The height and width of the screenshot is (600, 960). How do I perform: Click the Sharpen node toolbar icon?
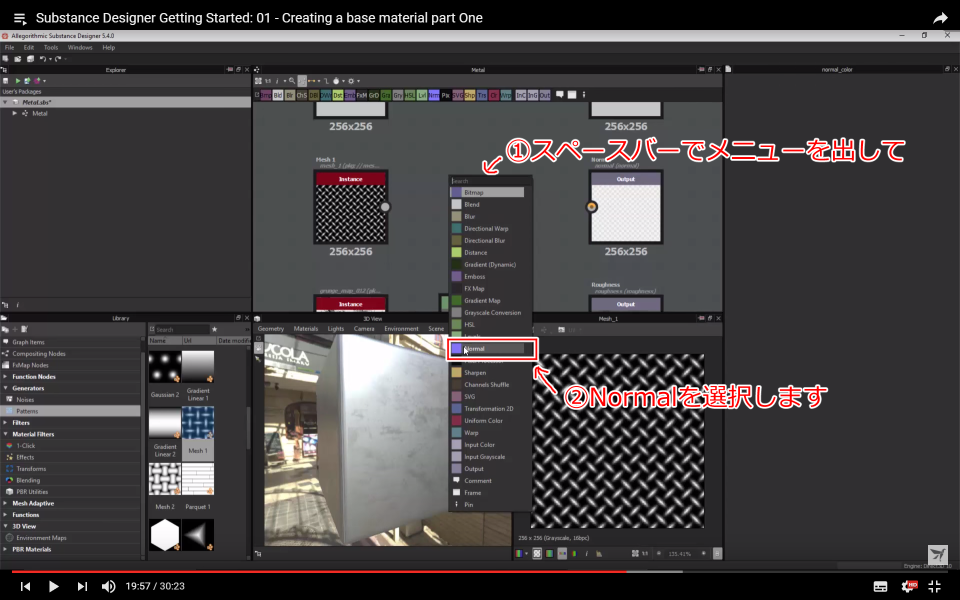pos(470,95)
